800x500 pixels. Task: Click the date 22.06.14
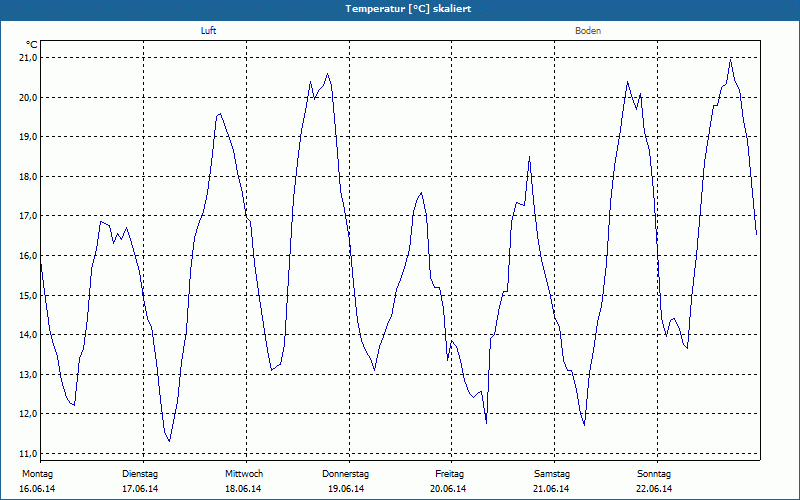[x=654, y=489]
